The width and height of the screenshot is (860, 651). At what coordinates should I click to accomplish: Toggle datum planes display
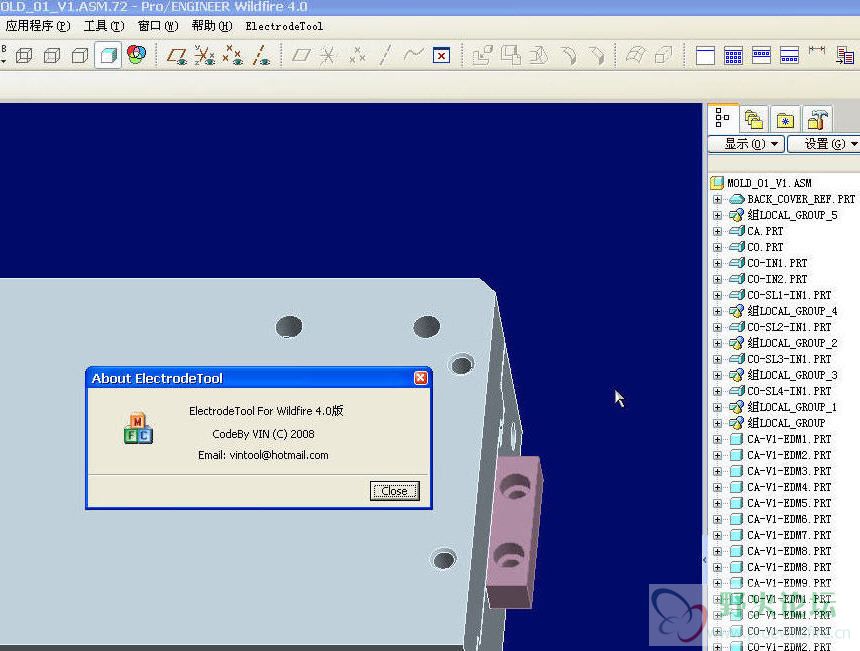(x=177, y=55)
